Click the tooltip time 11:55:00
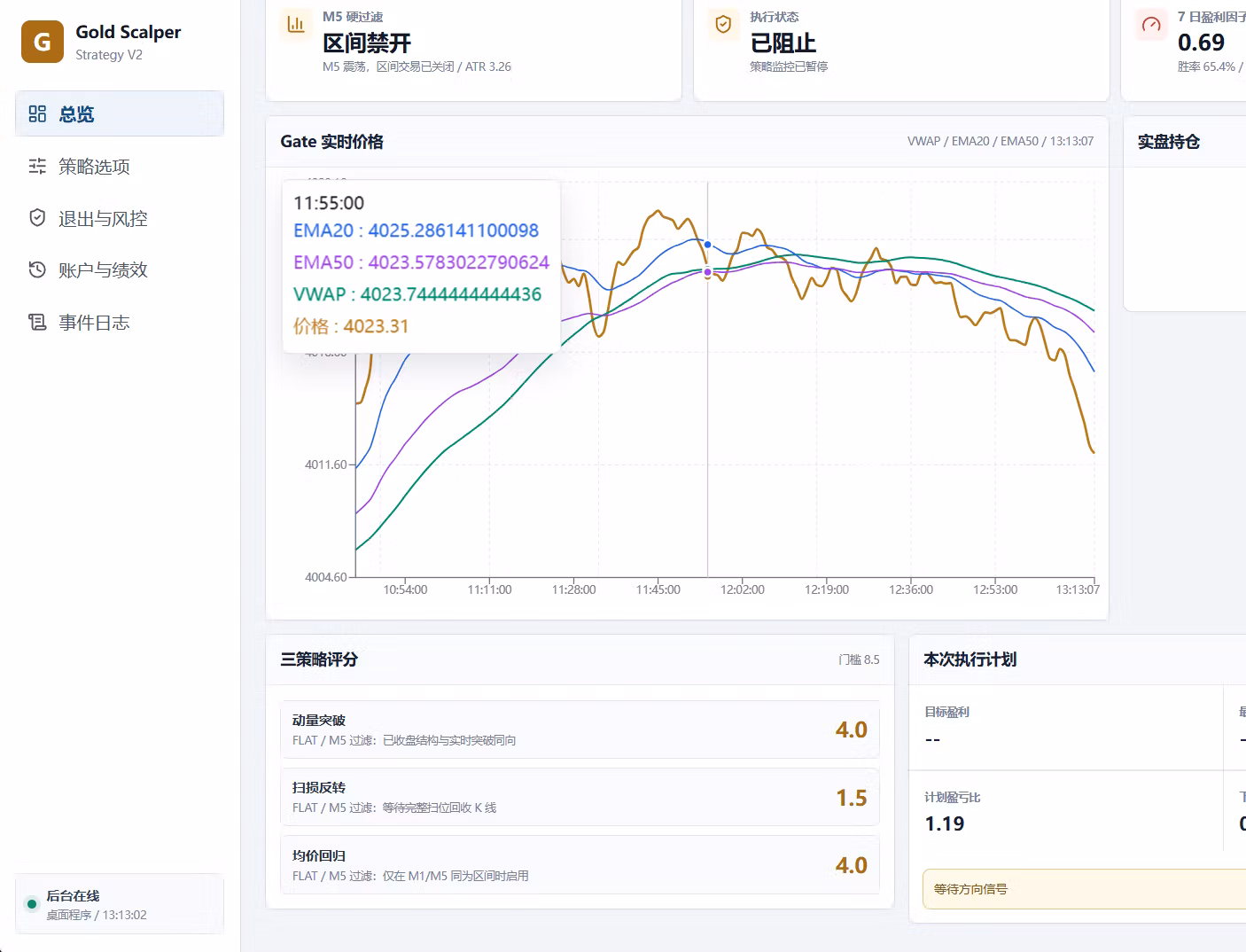 click(x=329, y=203)
